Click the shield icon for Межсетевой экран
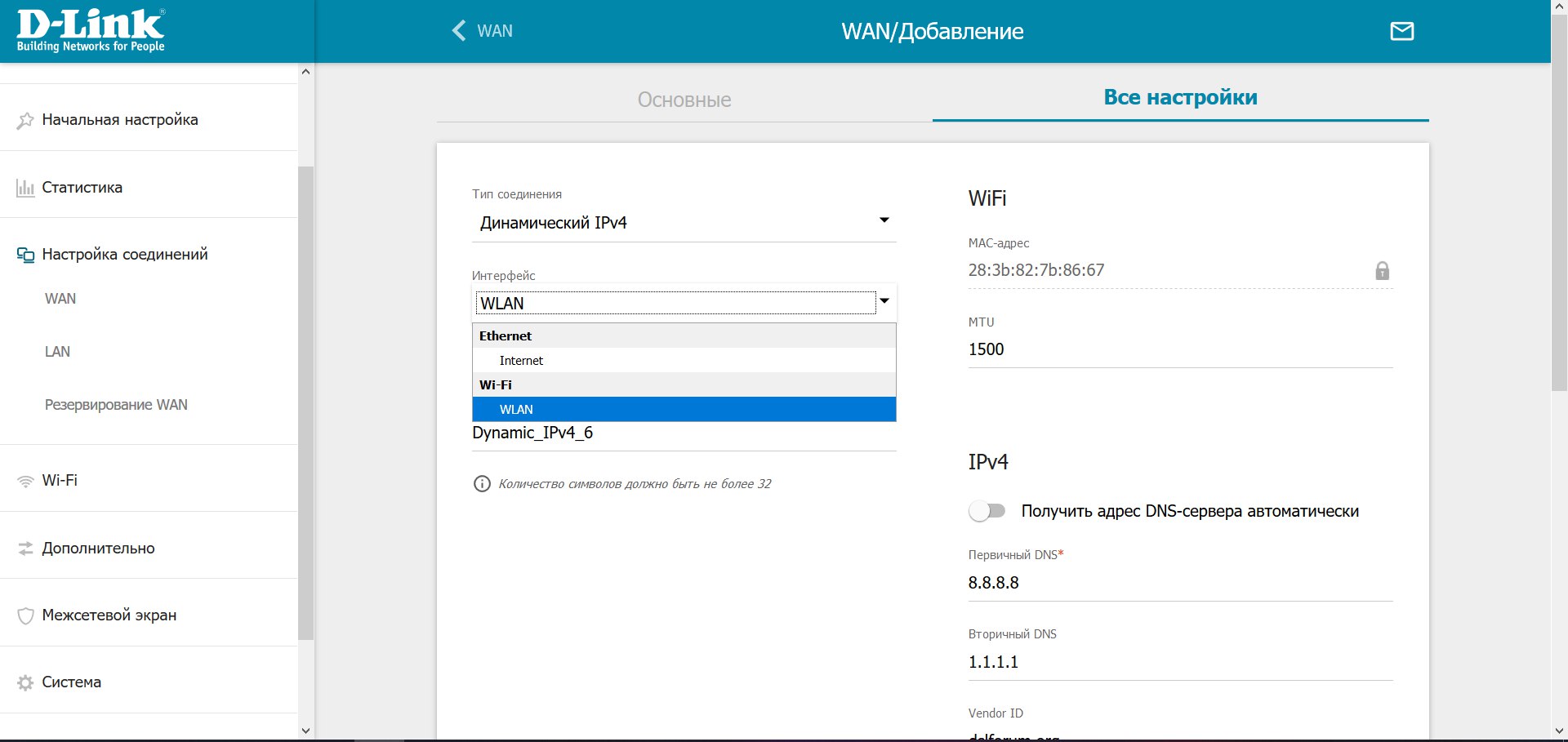 point(25,615)
